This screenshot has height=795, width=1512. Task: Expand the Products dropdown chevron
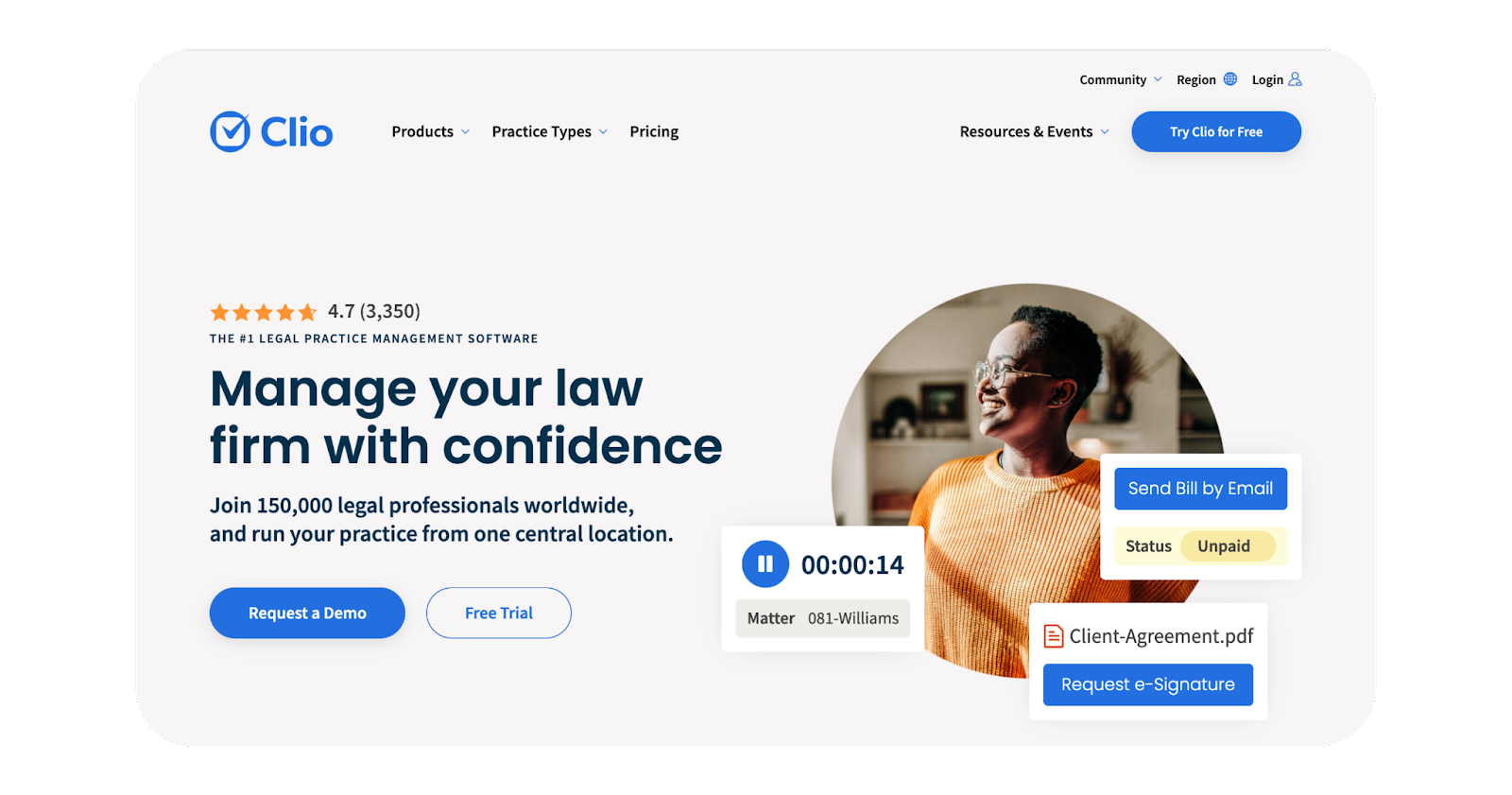pyautogui.click(x=466, y=132)
